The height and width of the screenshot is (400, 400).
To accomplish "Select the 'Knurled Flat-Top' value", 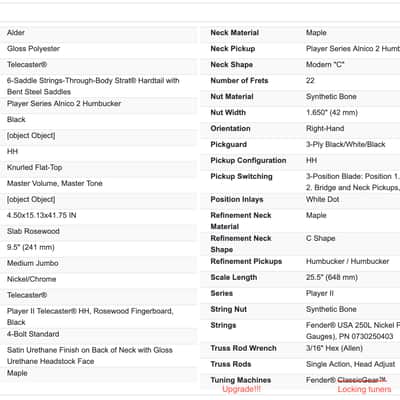I will [35, 167].
